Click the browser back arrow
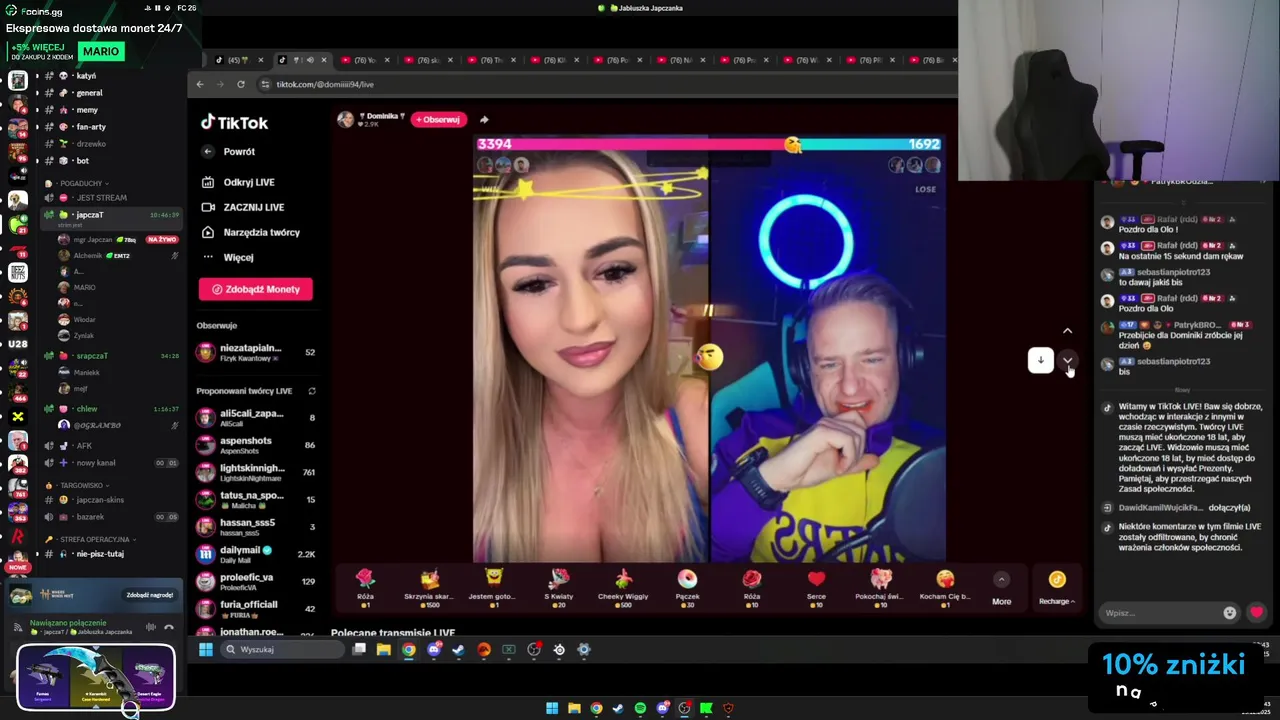This screenshot has height=720, width=1280. tap(199, 84)
